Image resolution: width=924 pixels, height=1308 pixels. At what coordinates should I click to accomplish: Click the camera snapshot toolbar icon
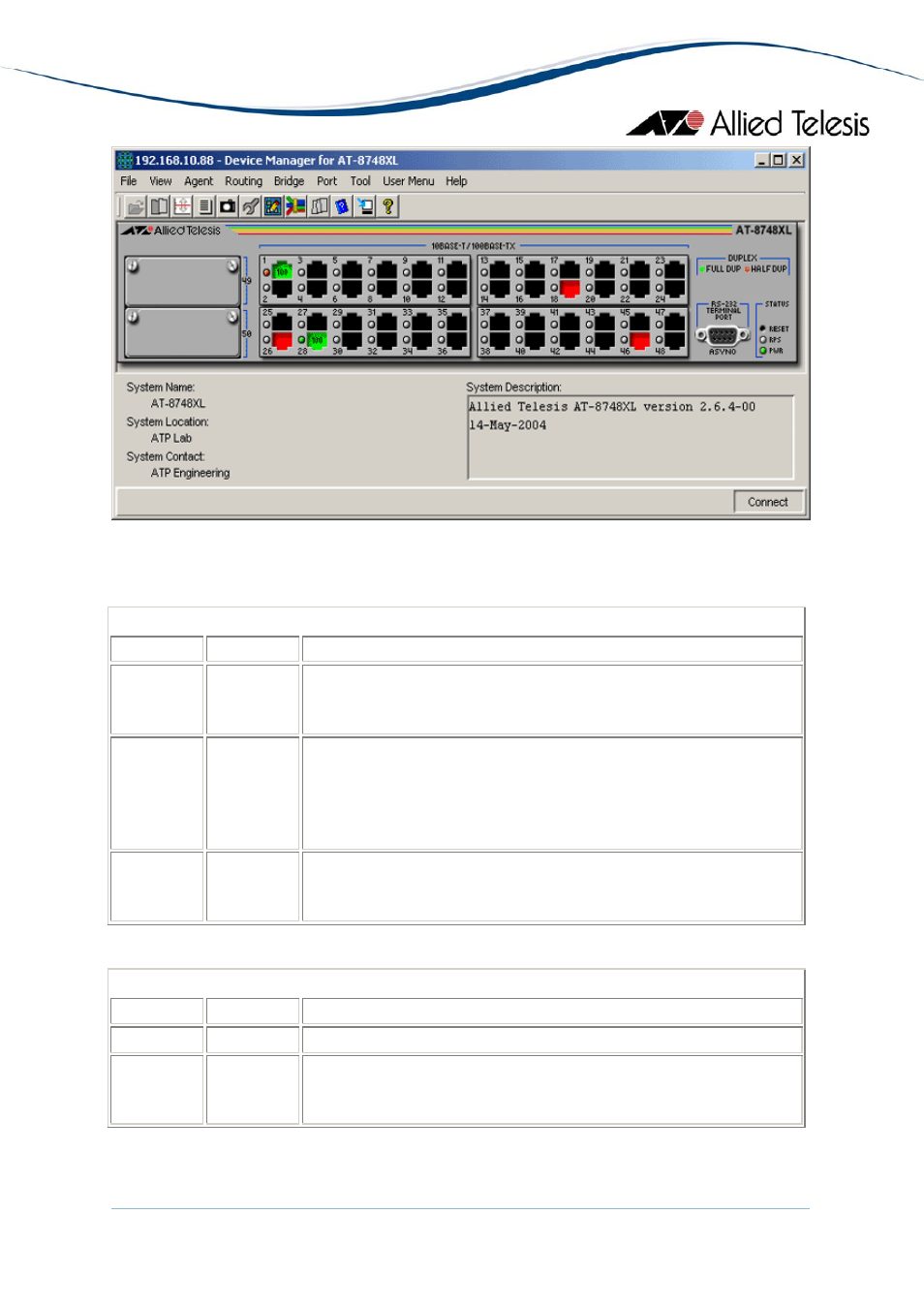(x=228, y=206)
